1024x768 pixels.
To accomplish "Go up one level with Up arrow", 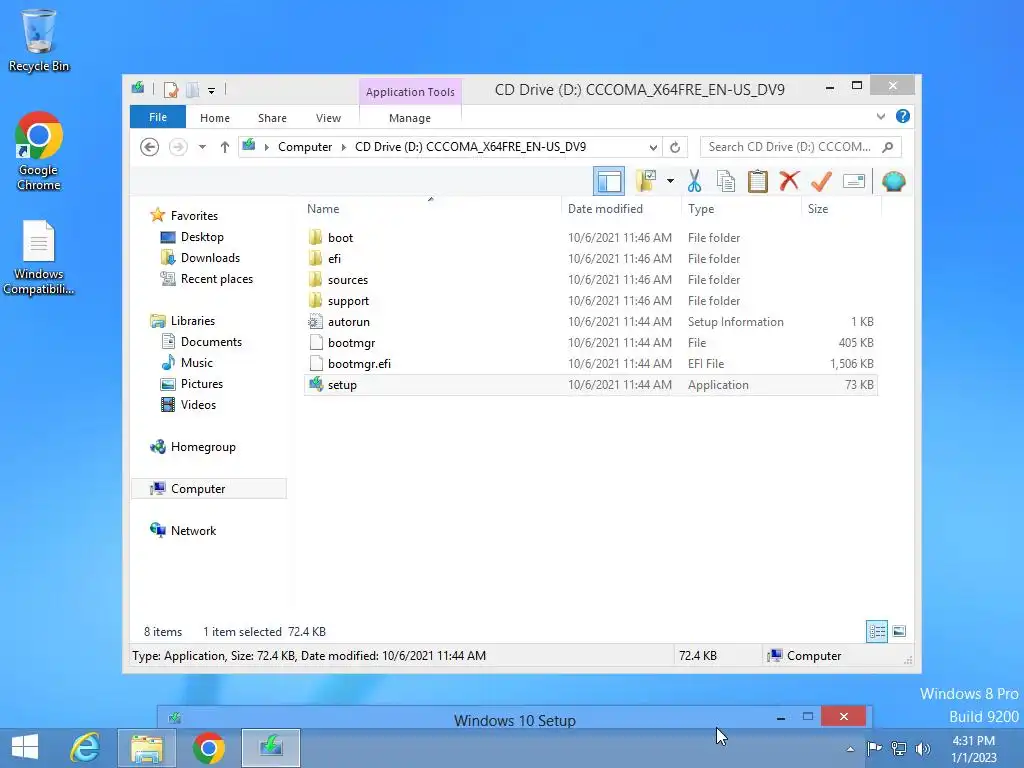I will [225, 147].
